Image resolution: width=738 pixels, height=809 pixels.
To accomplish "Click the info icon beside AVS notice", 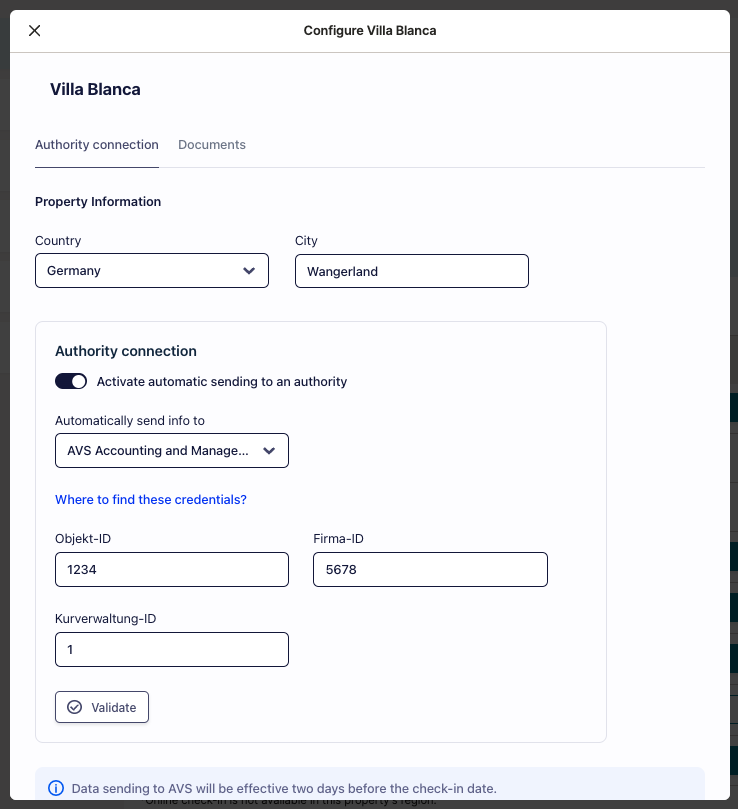I will (56, 788).
